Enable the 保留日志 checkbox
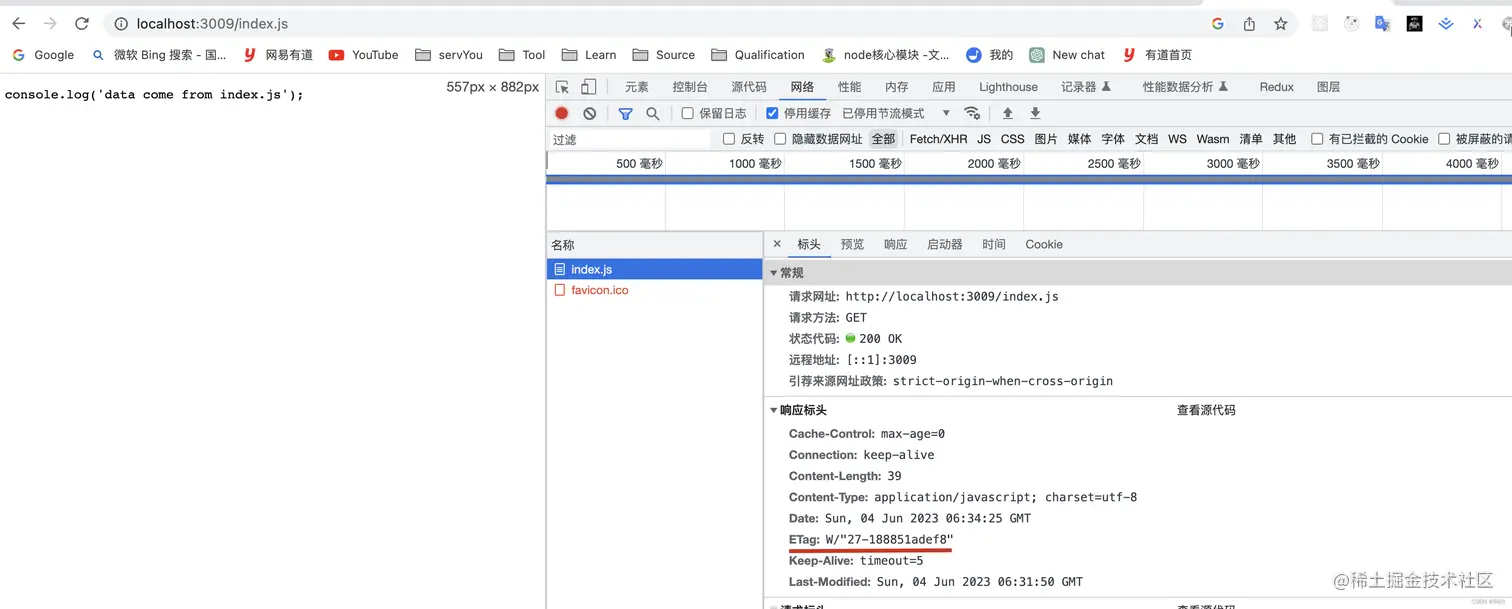Image resolution: width=1512 pixels, height=609 pixels. (x=687, y=113)
